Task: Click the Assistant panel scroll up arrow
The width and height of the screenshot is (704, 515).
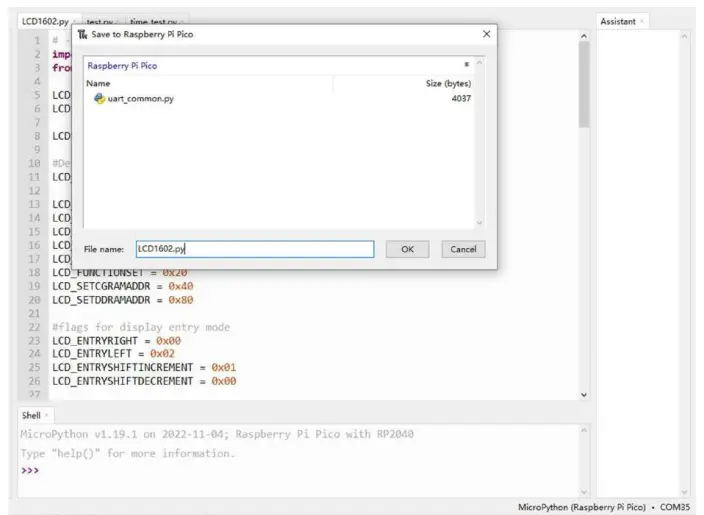Action: click(x=684, y=37)
